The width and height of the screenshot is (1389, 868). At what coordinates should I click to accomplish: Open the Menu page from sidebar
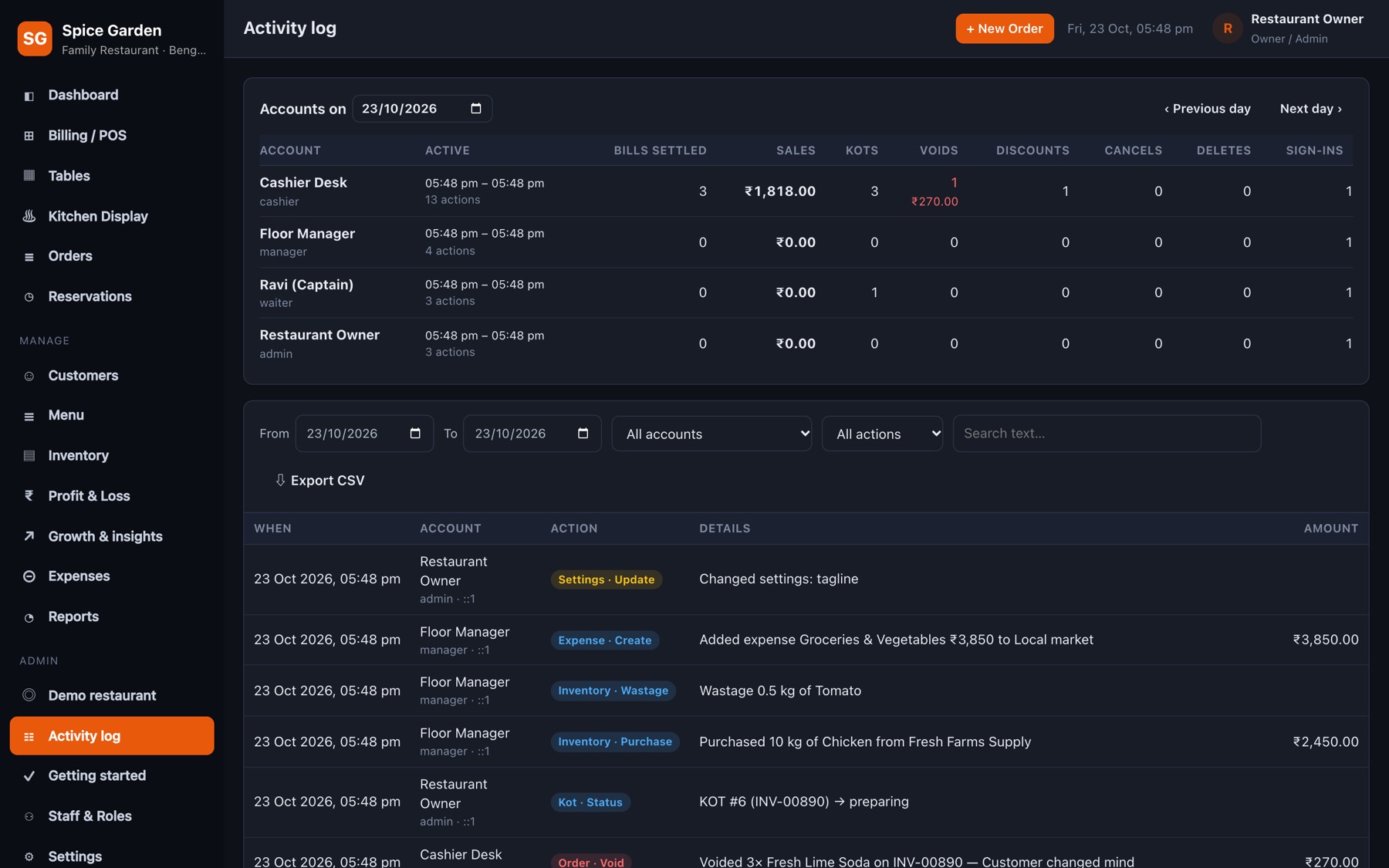112,416
